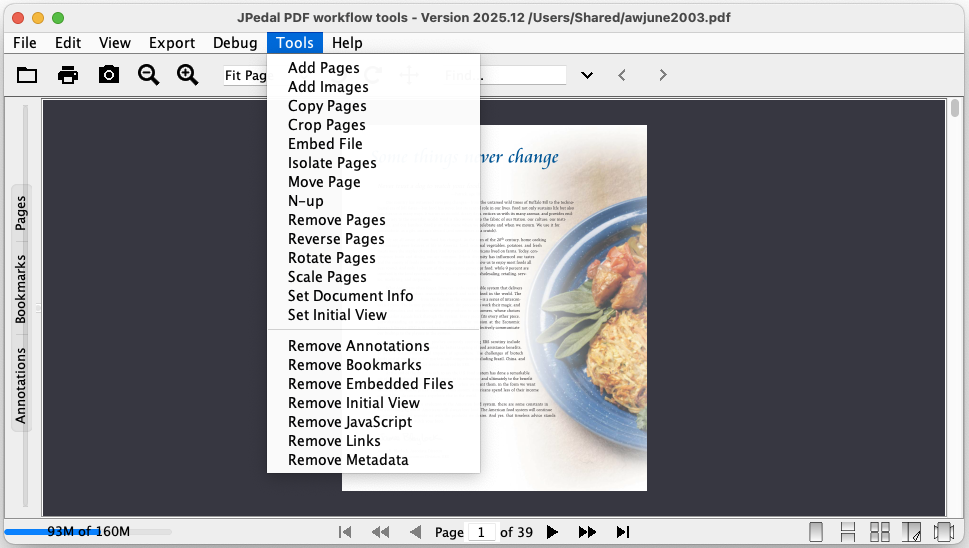The height and width of the screenshot is (548, 969).
Task: Choose Embed File menu entry
Action: pos(373,144)
